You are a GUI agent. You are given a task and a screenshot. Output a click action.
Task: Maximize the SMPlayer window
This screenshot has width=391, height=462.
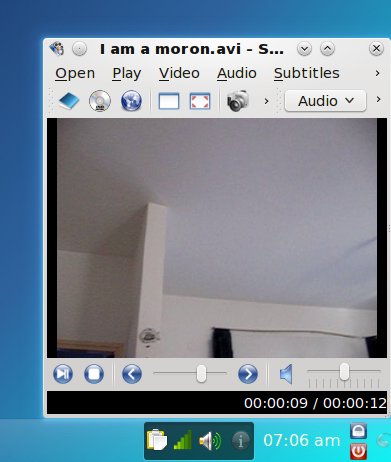point(327,49)
